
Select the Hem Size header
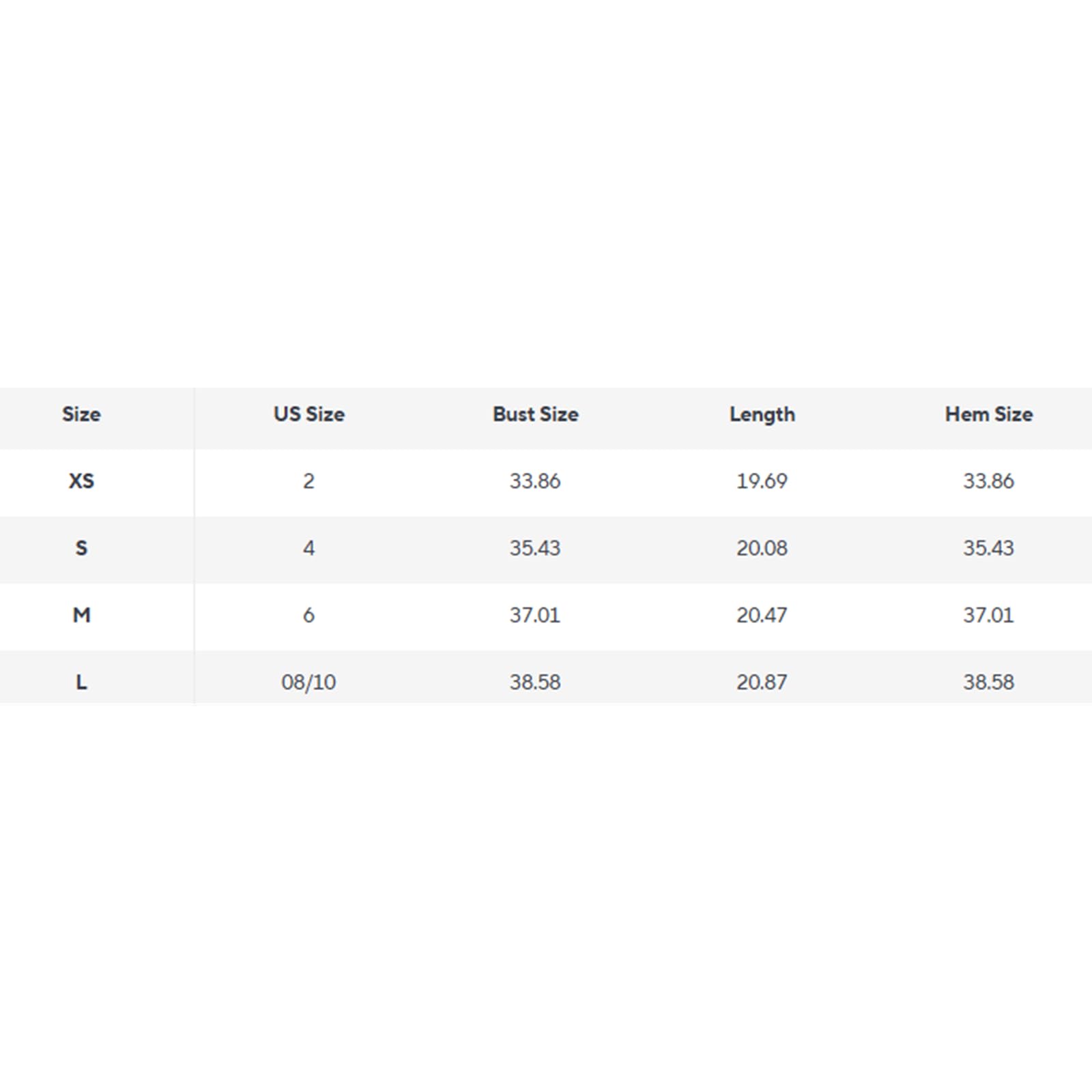coord(989,414)
